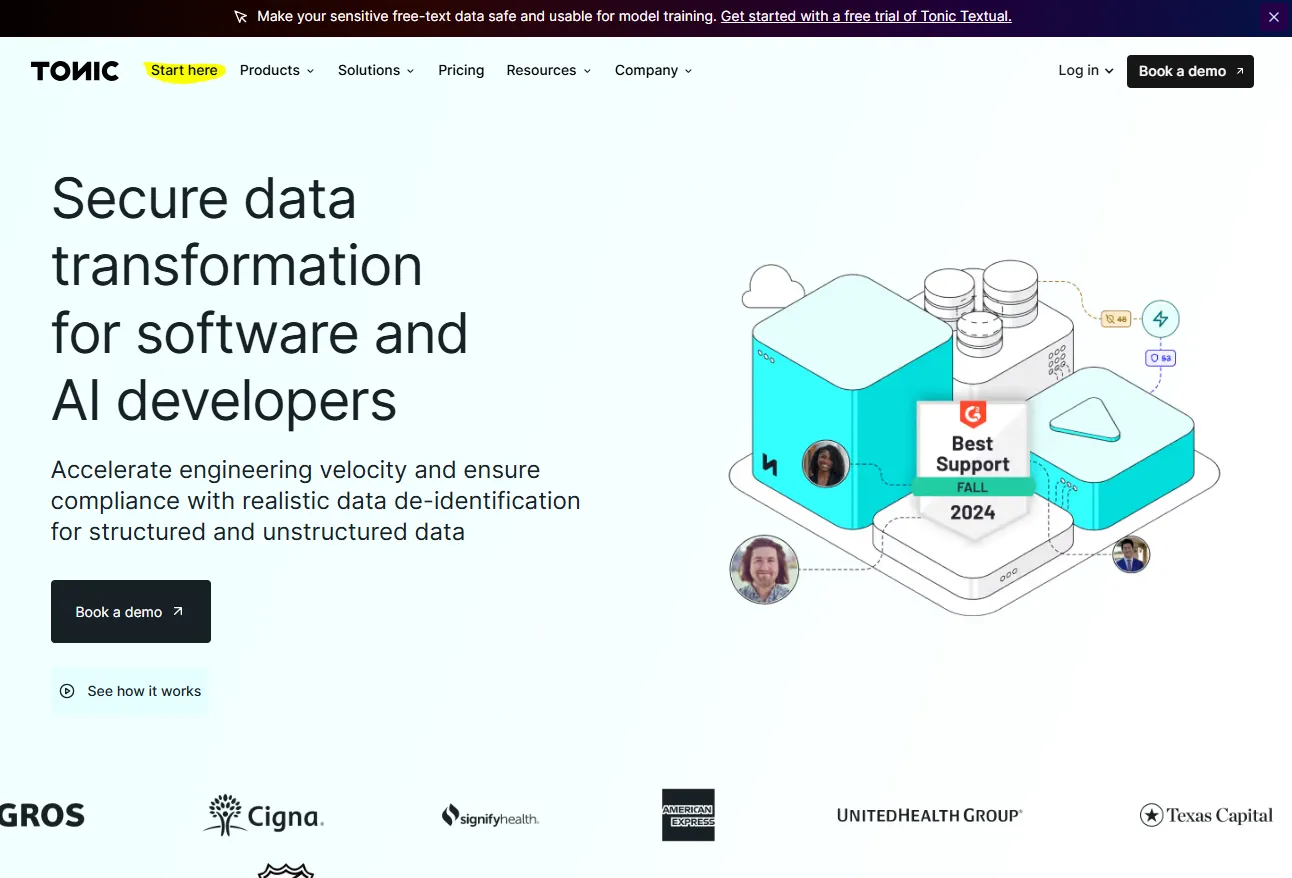Open the Company menu

click(652, 70)
